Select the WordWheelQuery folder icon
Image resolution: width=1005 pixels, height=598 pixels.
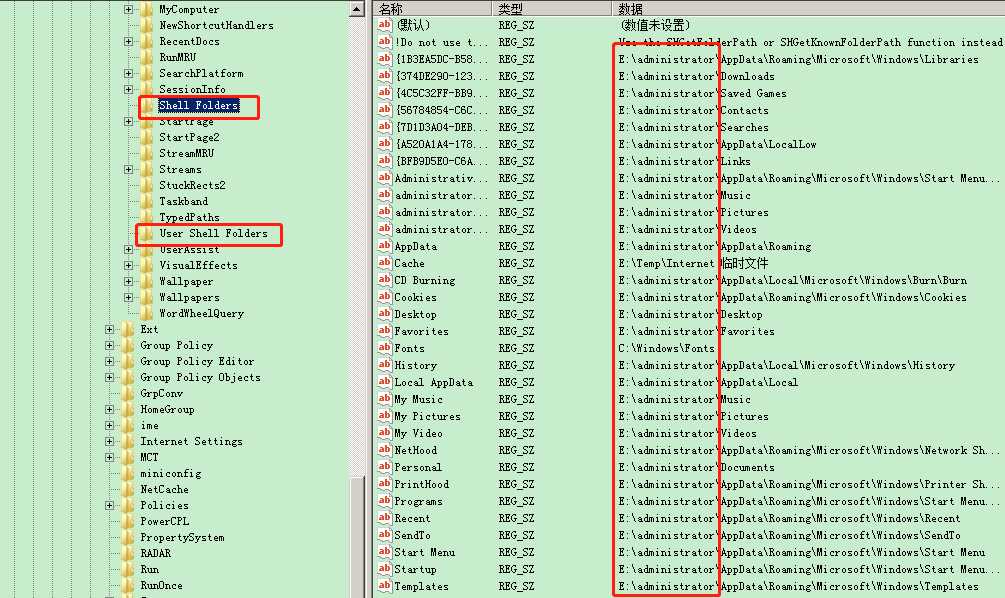147,313
